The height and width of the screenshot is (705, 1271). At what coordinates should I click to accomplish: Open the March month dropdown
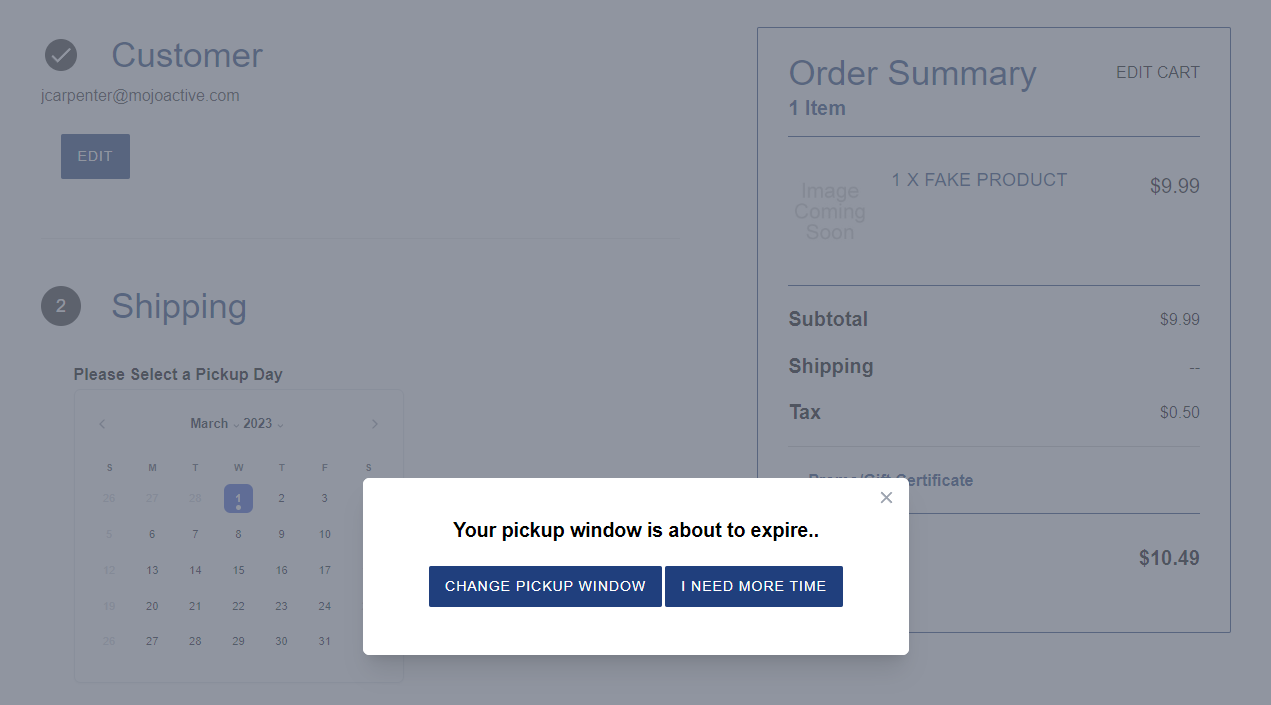point(214,424)
